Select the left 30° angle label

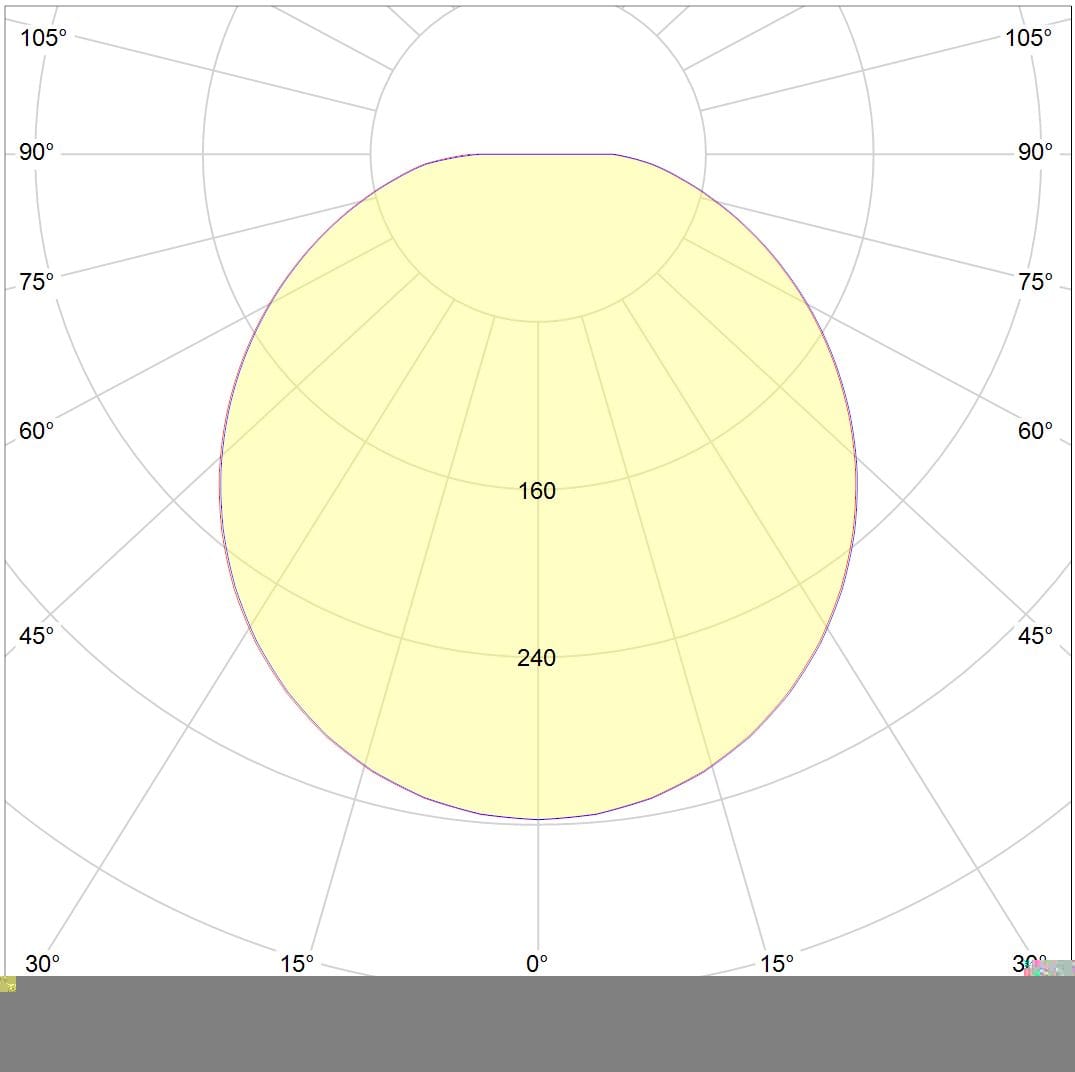(42, 963)
